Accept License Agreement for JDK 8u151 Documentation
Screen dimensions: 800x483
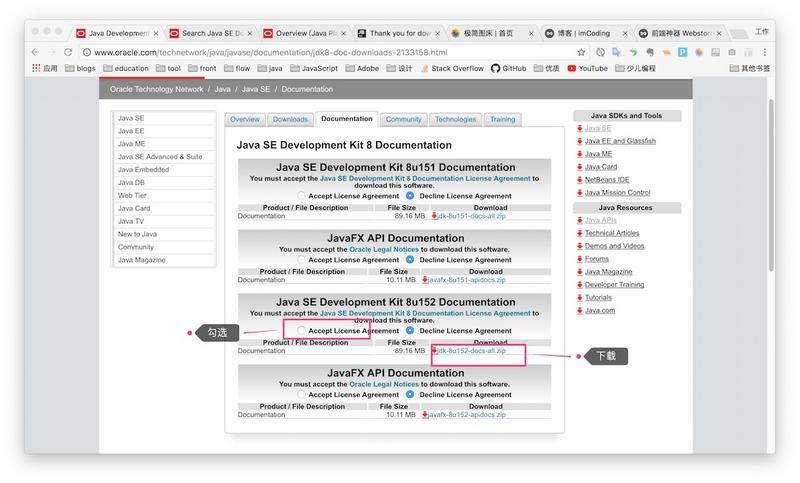[x=301, y=196]
